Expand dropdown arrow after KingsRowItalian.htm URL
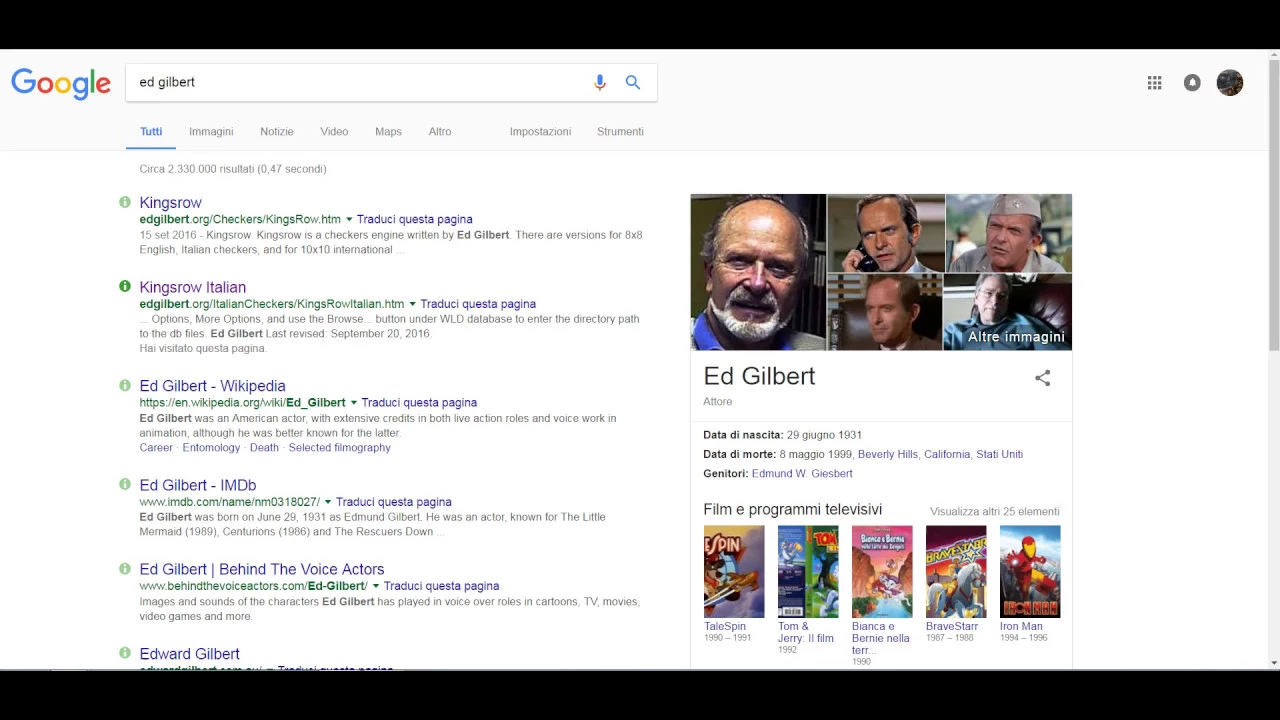The image size is (1280, 720). pos(413,304)
